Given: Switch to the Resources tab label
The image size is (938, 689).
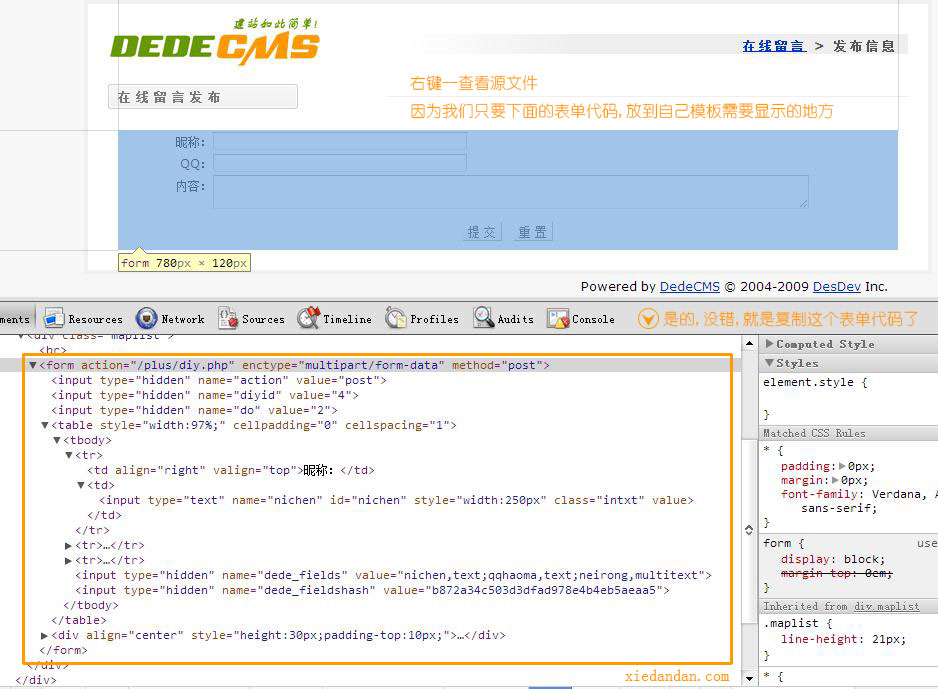Looking at the screenshot, I should coord(95,319).
